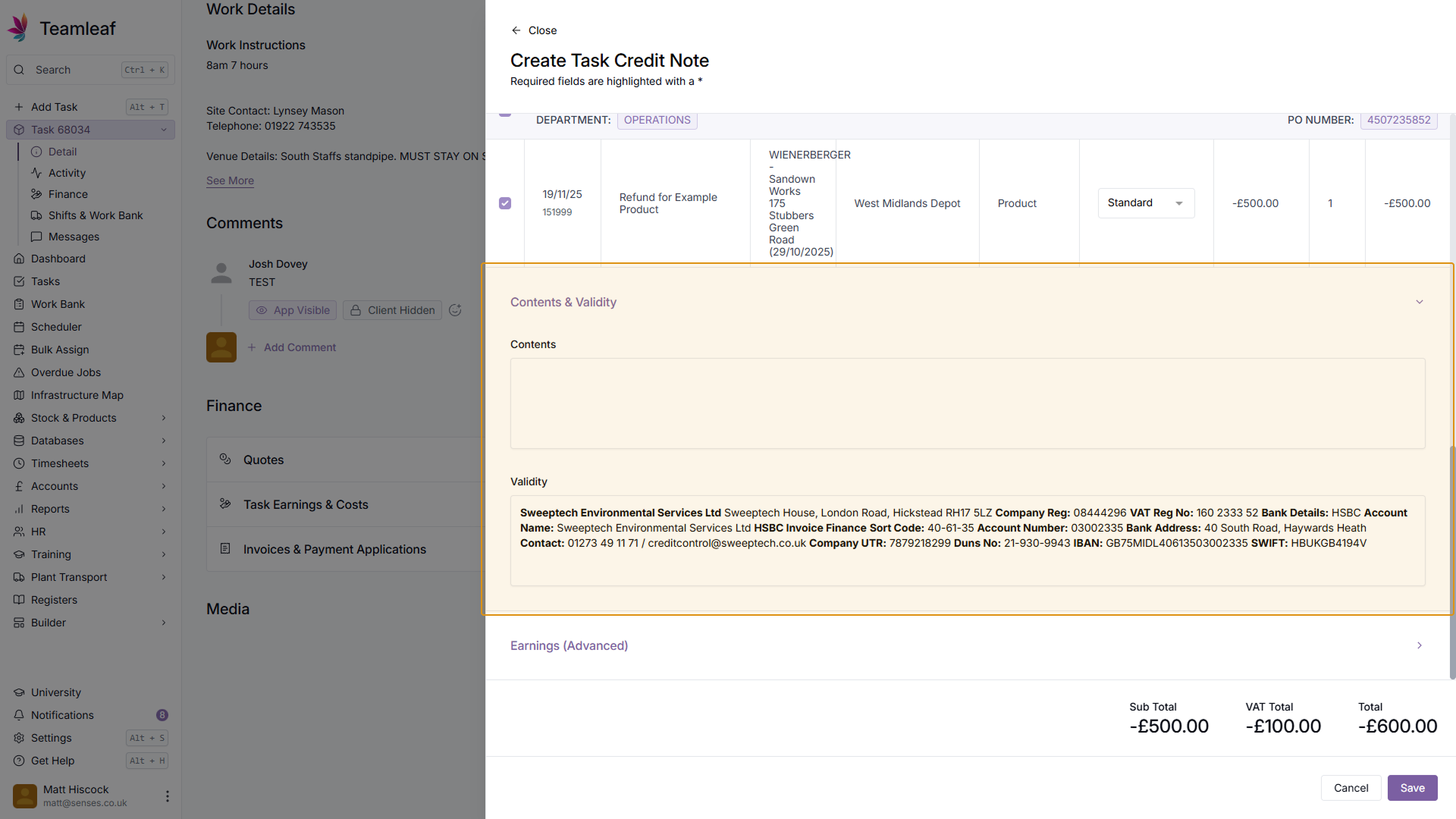
Task: Go to the Dashboard menu item
Action: [58, 259]
